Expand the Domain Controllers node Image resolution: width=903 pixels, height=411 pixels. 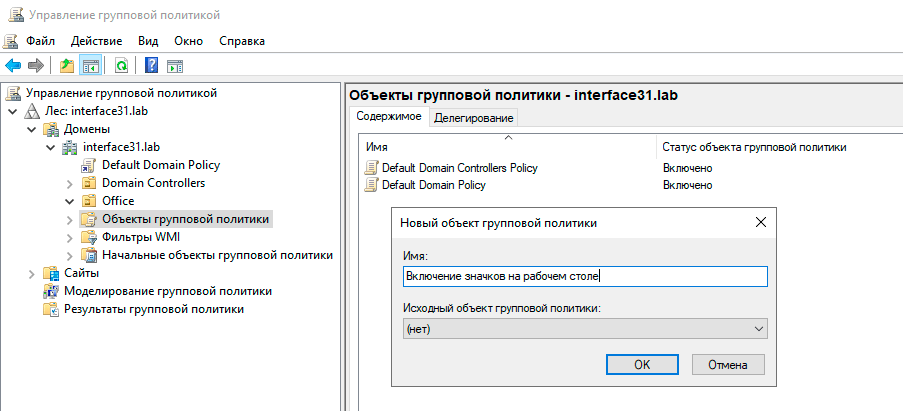point(69,183)
